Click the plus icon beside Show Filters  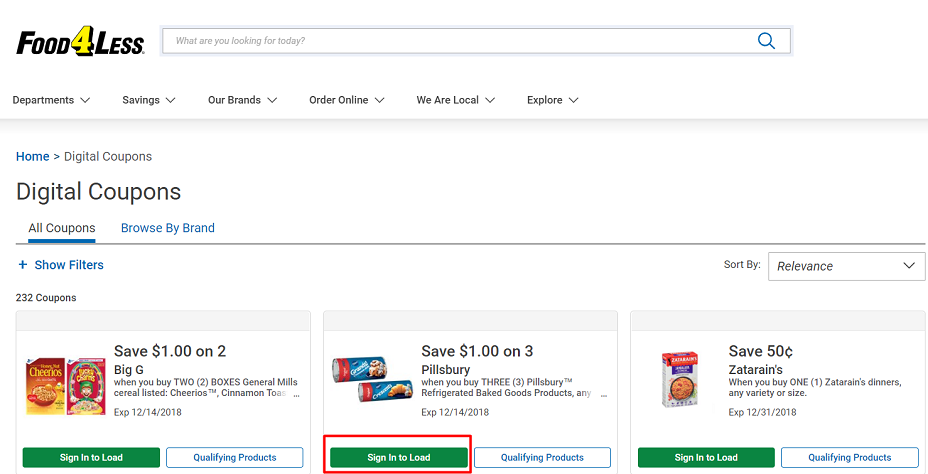click(22, 265)
